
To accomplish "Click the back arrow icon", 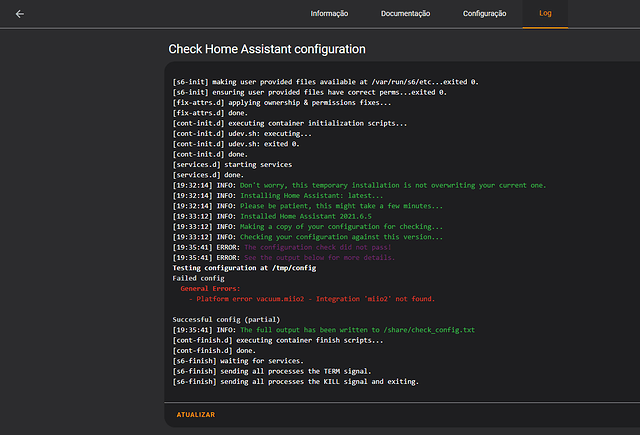I will (20, 14).
